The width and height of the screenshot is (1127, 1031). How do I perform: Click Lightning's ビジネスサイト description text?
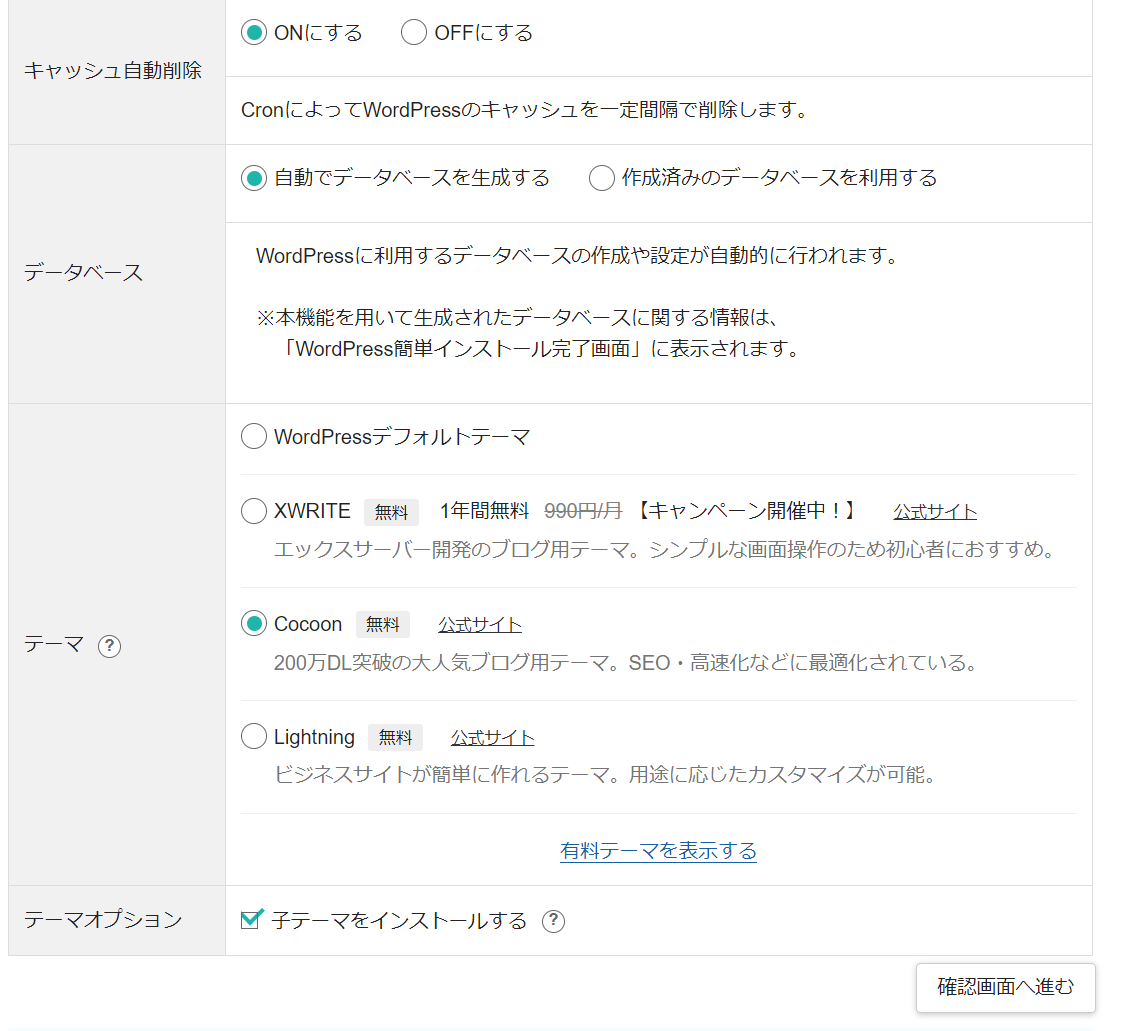604,774
